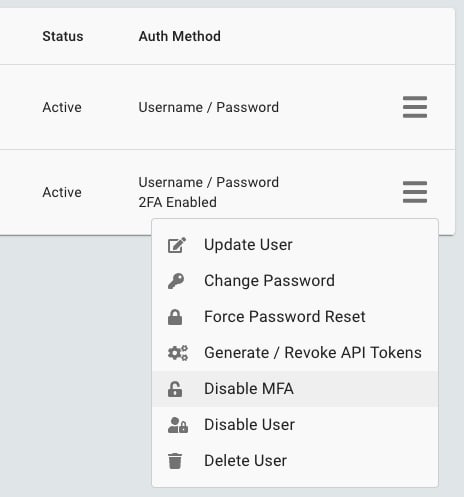
Task: Click Active status in first user row
Action: pyautogui.click(x=62, y=107)
